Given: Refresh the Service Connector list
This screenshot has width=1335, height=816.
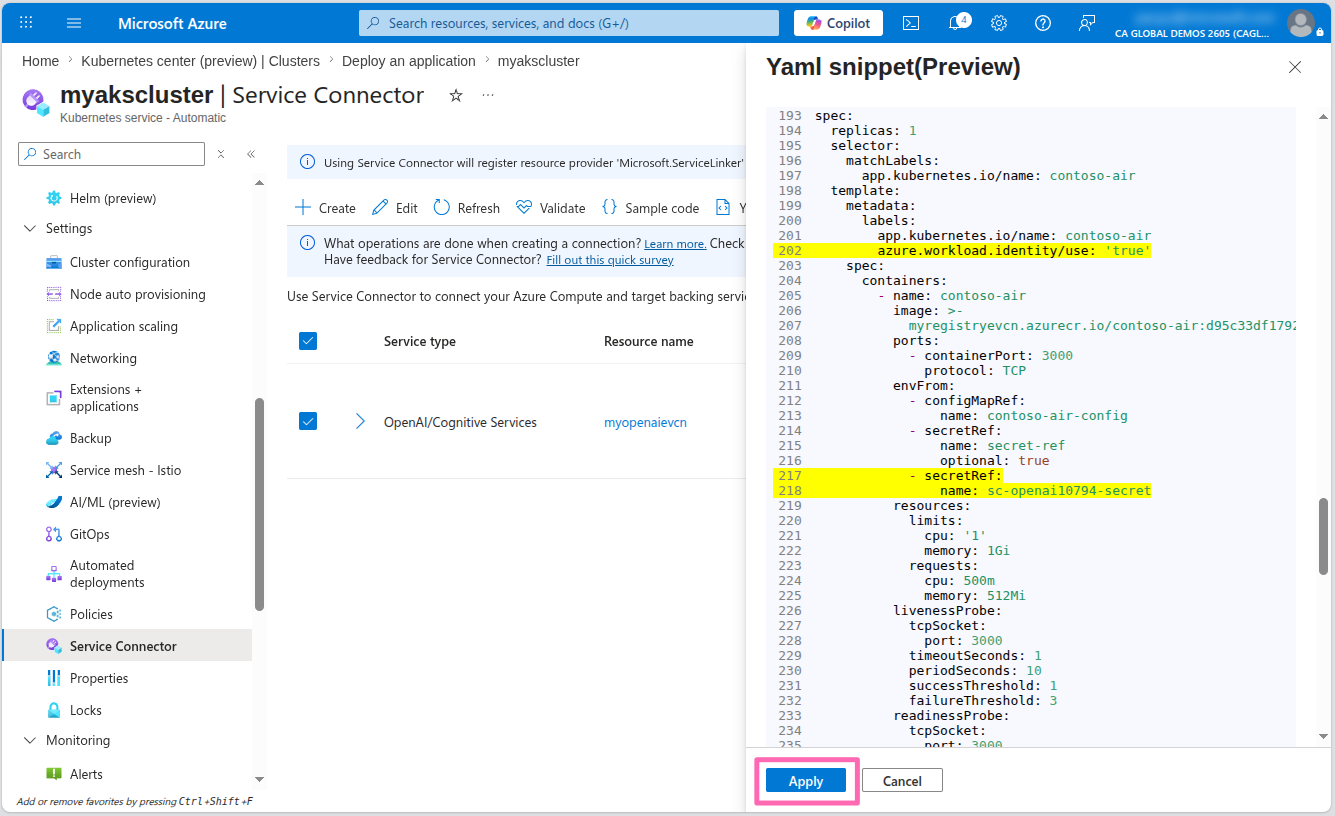Looking at the screenshot, I should (x=466, y=208).
